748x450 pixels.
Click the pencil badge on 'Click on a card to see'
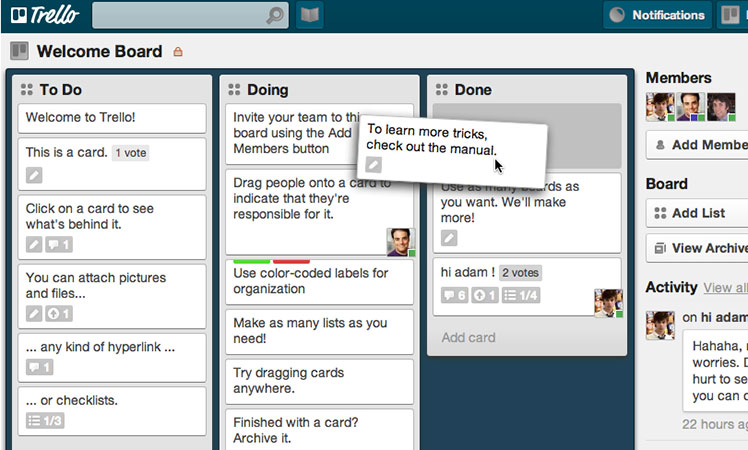coord(34,245)
